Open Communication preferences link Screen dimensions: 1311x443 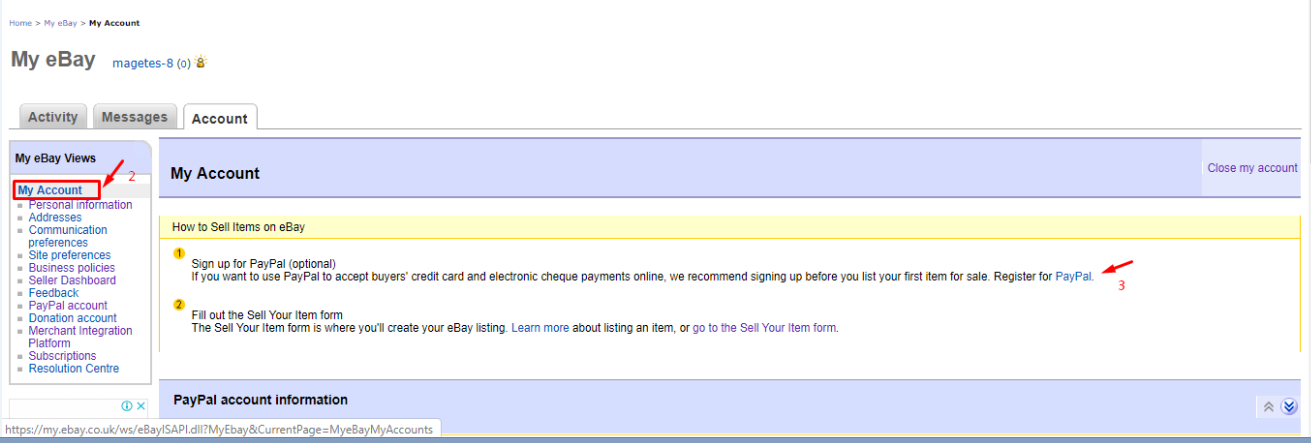tap(68, 236)
